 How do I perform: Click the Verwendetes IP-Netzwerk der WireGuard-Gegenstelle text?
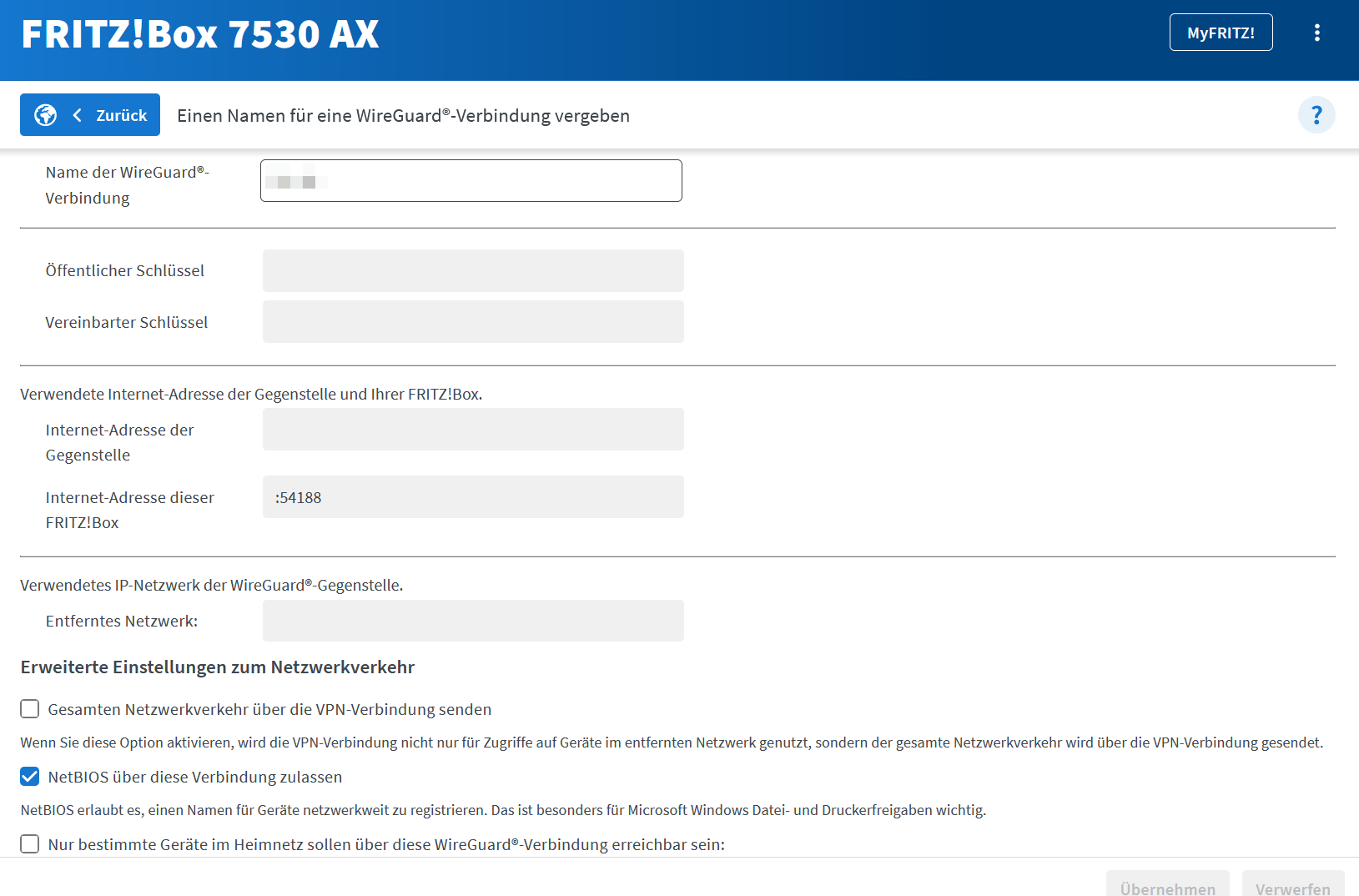coord(212,585)
